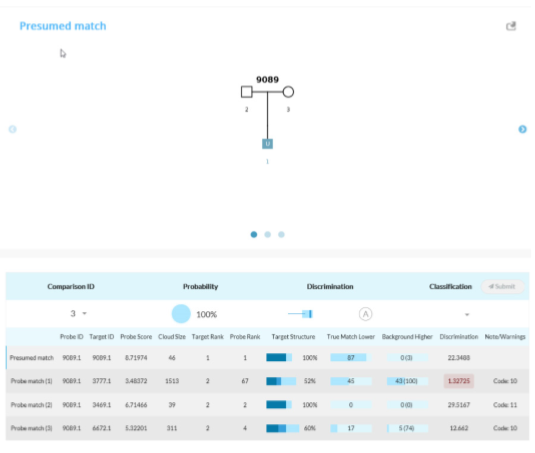535x453 pixels.
Task: Click Target ID 6672.1 cell
Action: click(102, 428)
